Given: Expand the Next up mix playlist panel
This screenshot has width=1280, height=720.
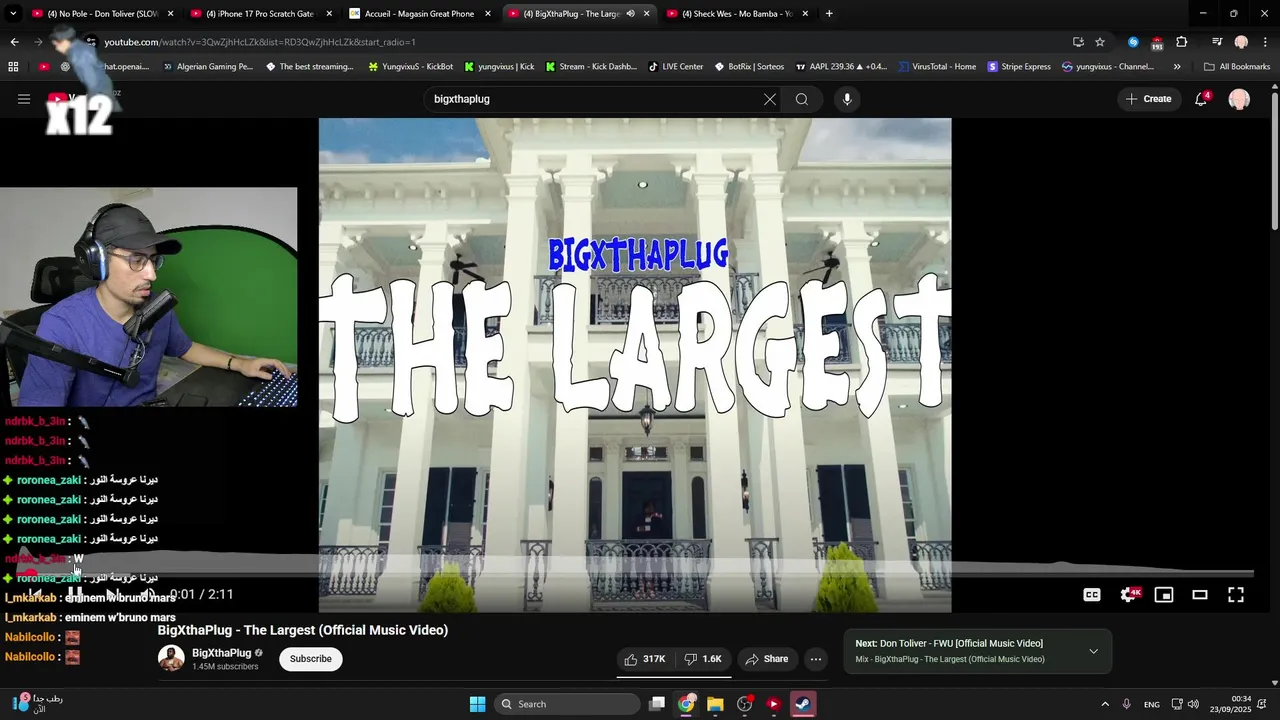Looking at the screenshot, I should click(1093, 651).
